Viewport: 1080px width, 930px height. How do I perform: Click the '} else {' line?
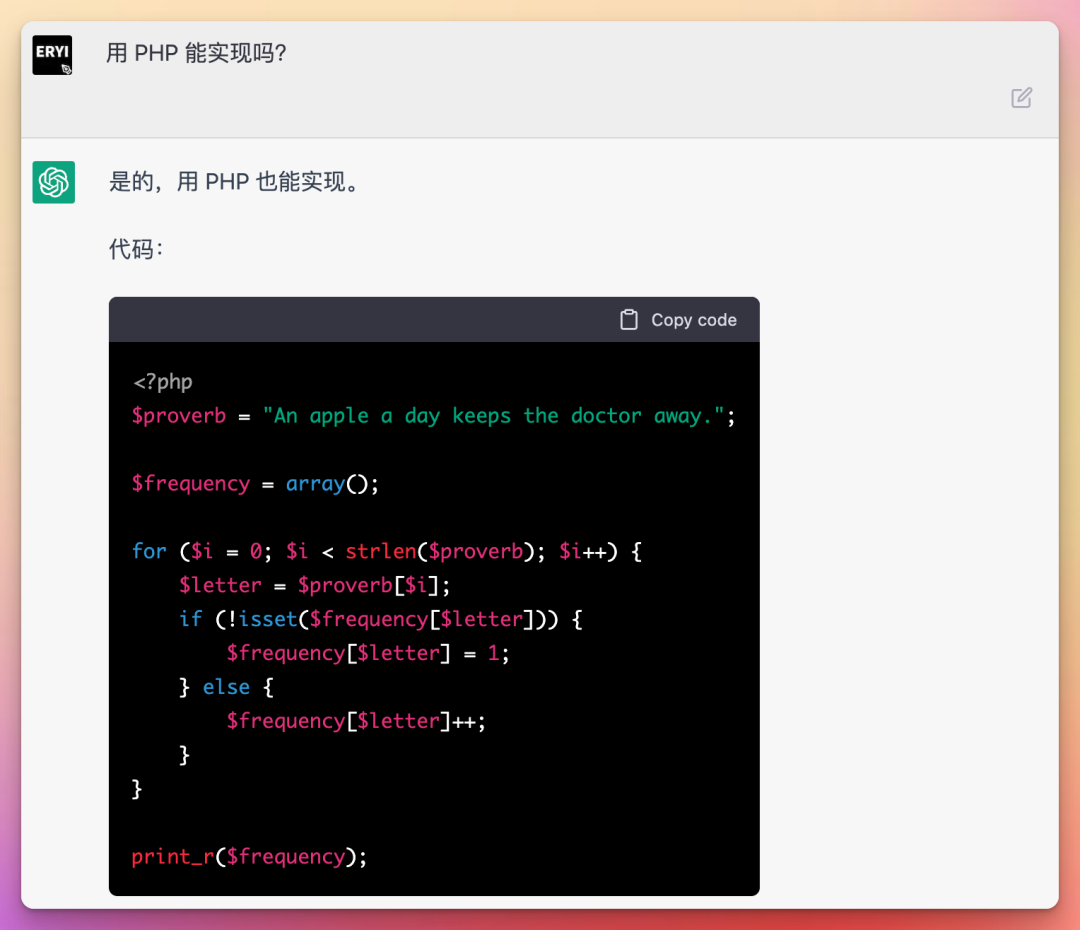click(x=226, y=687)
